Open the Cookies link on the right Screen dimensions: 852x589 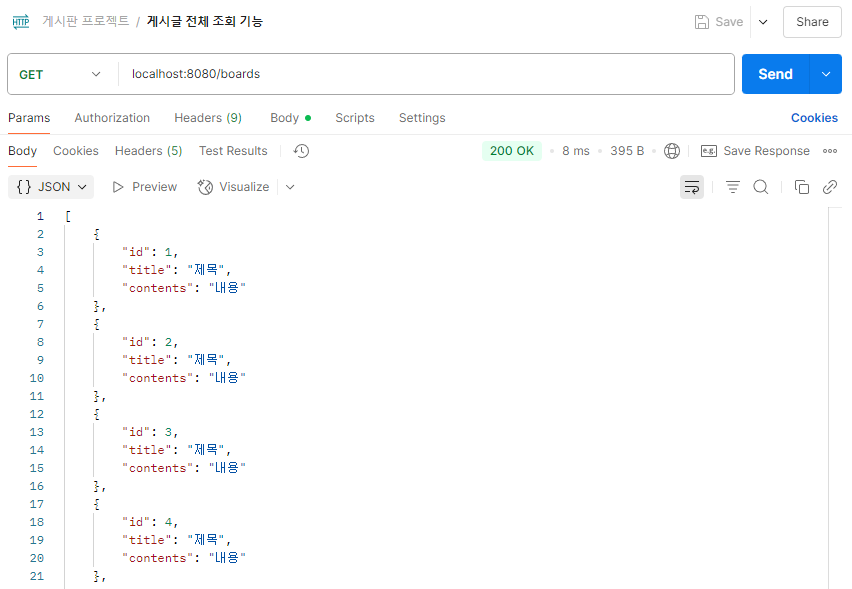coord(814,118)
